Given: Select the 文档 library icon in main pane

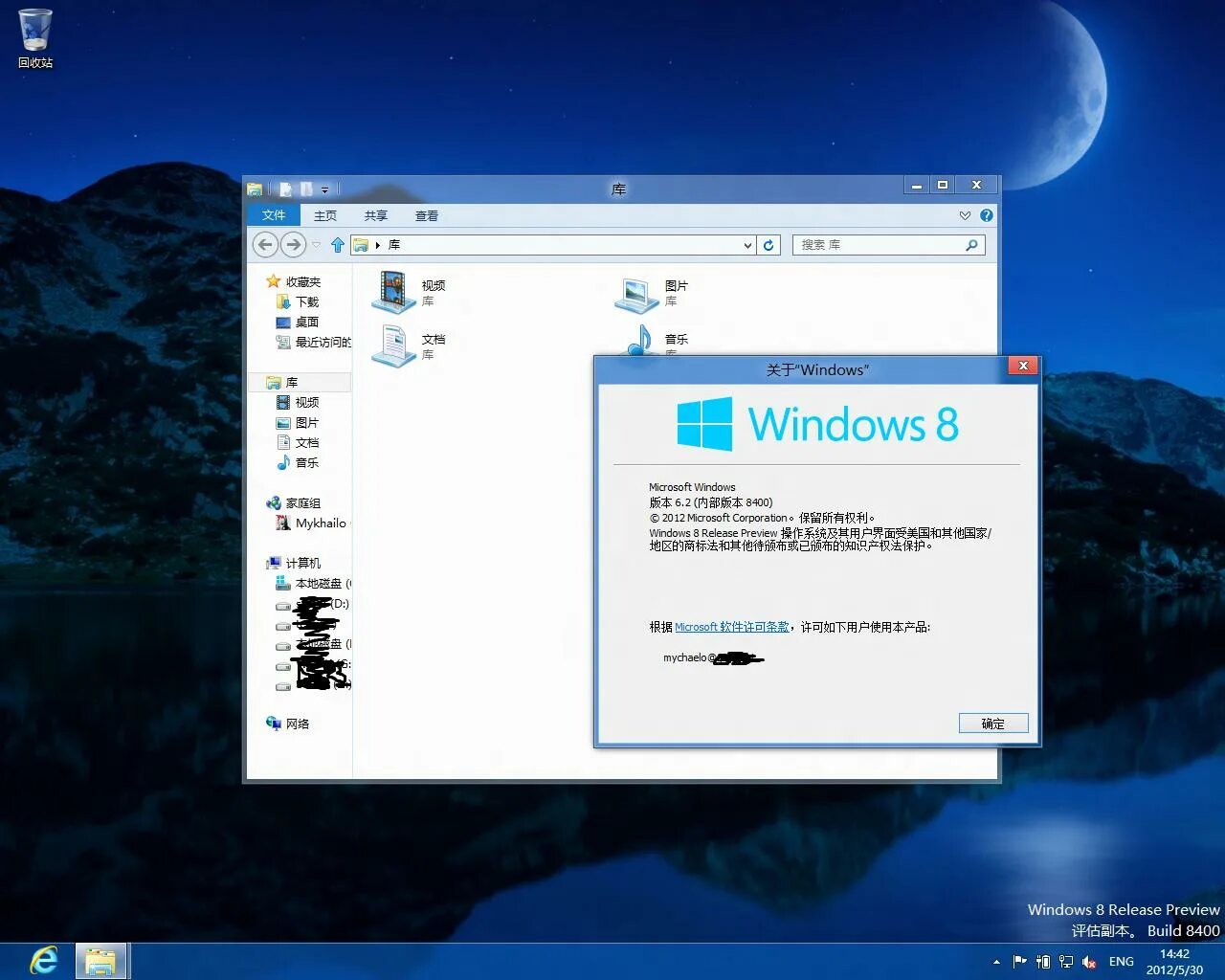Looking at the screenshot, I should click(392, 345).
